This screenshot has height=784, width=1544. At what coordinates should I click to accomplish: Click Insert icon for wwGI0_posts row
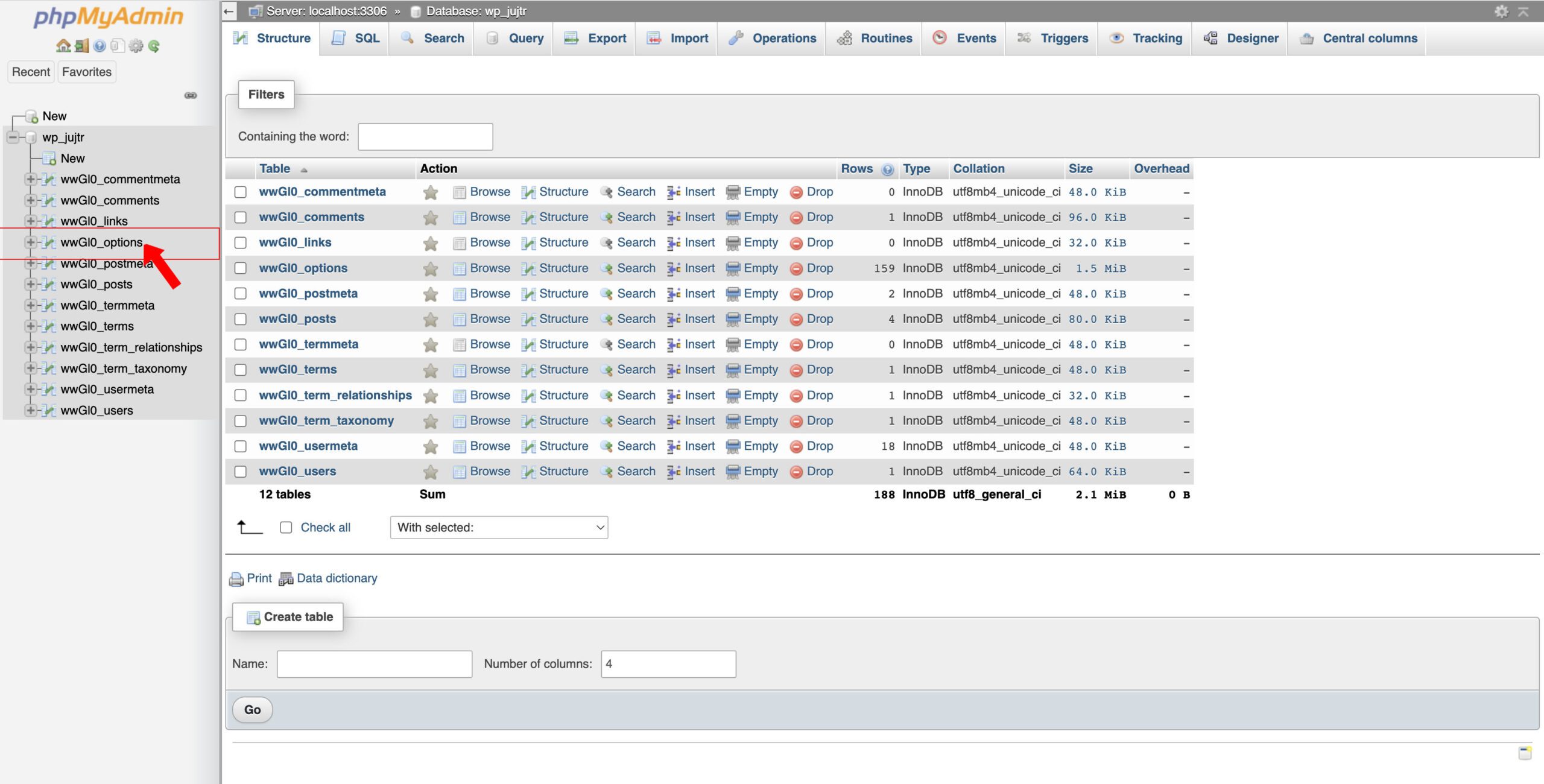pos(674,319)
